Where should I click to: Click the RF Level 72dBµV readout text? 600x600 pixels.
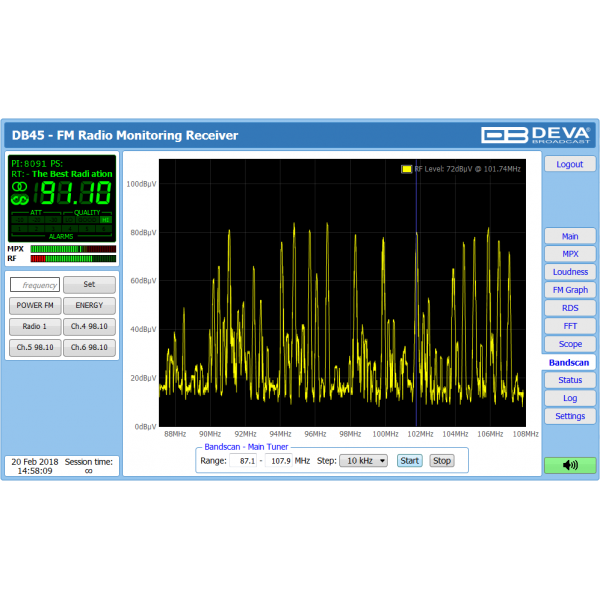coord(467,169)
